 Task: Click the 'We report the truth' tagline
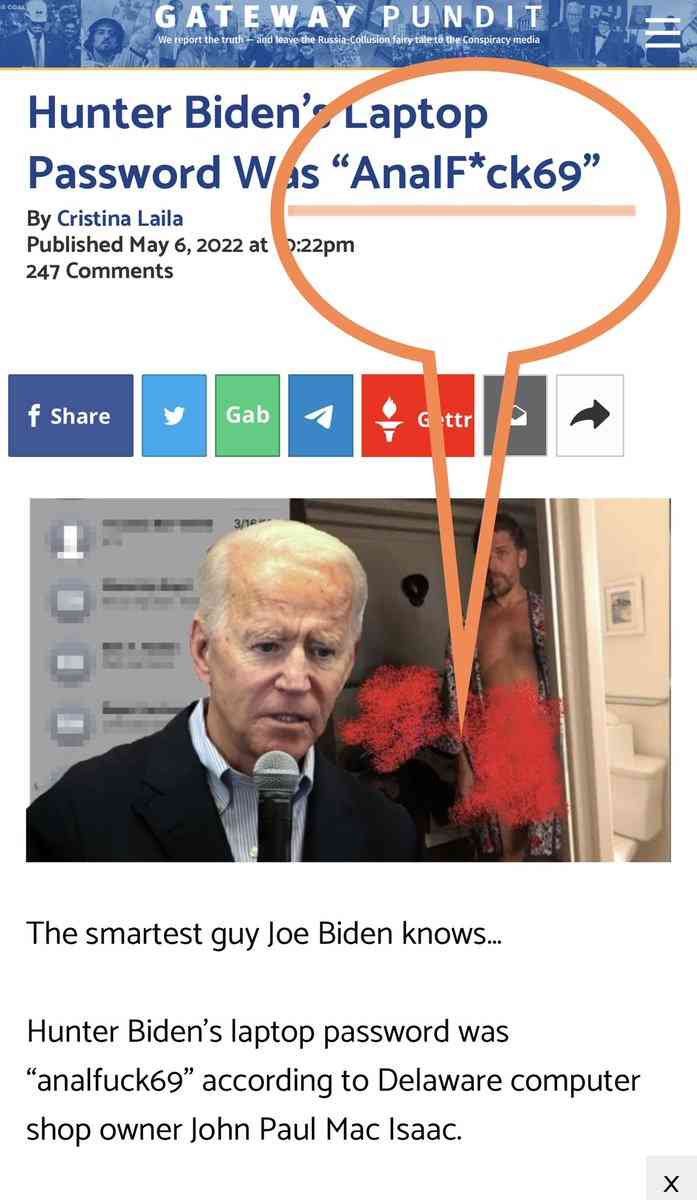pos(349,40)
